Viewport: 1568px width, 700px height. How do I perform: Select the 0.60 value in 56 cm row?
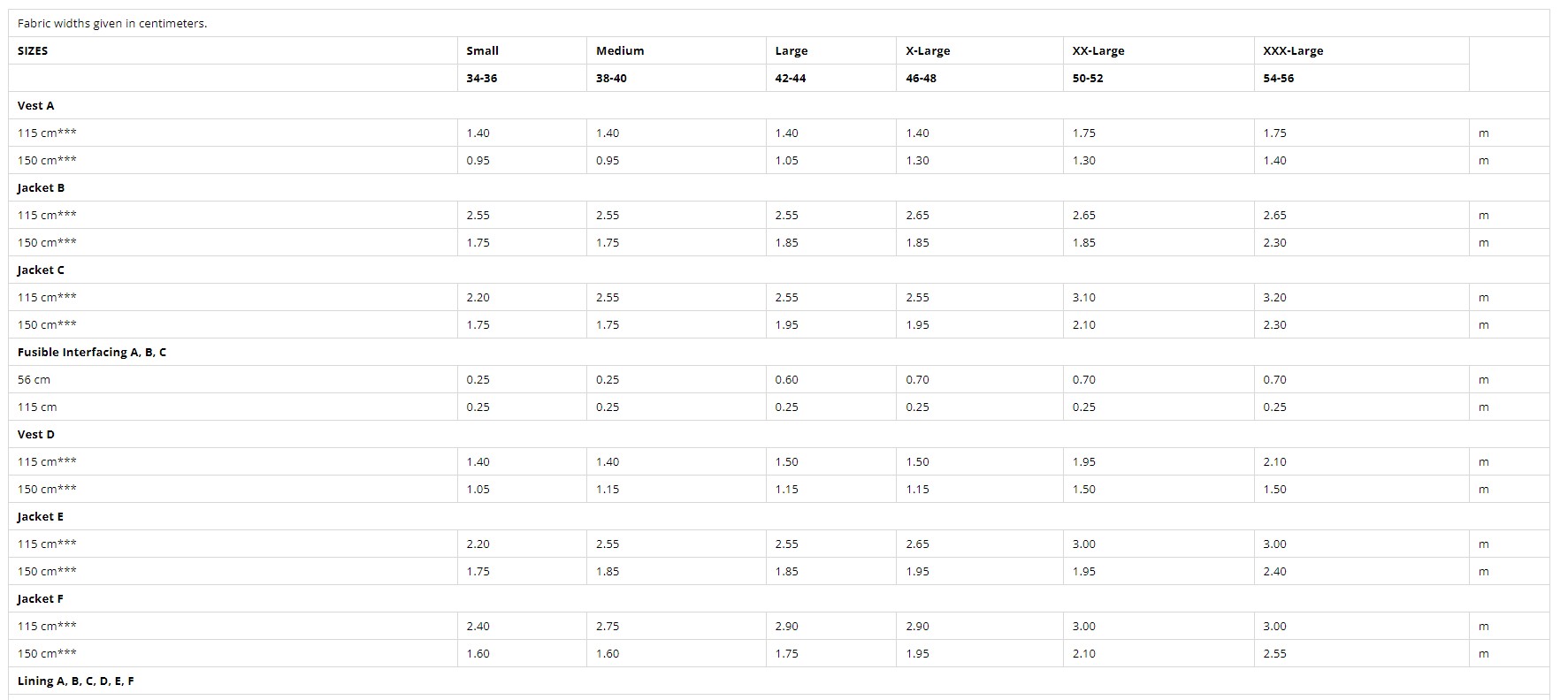pyautogui.click(x=787, y=380)
